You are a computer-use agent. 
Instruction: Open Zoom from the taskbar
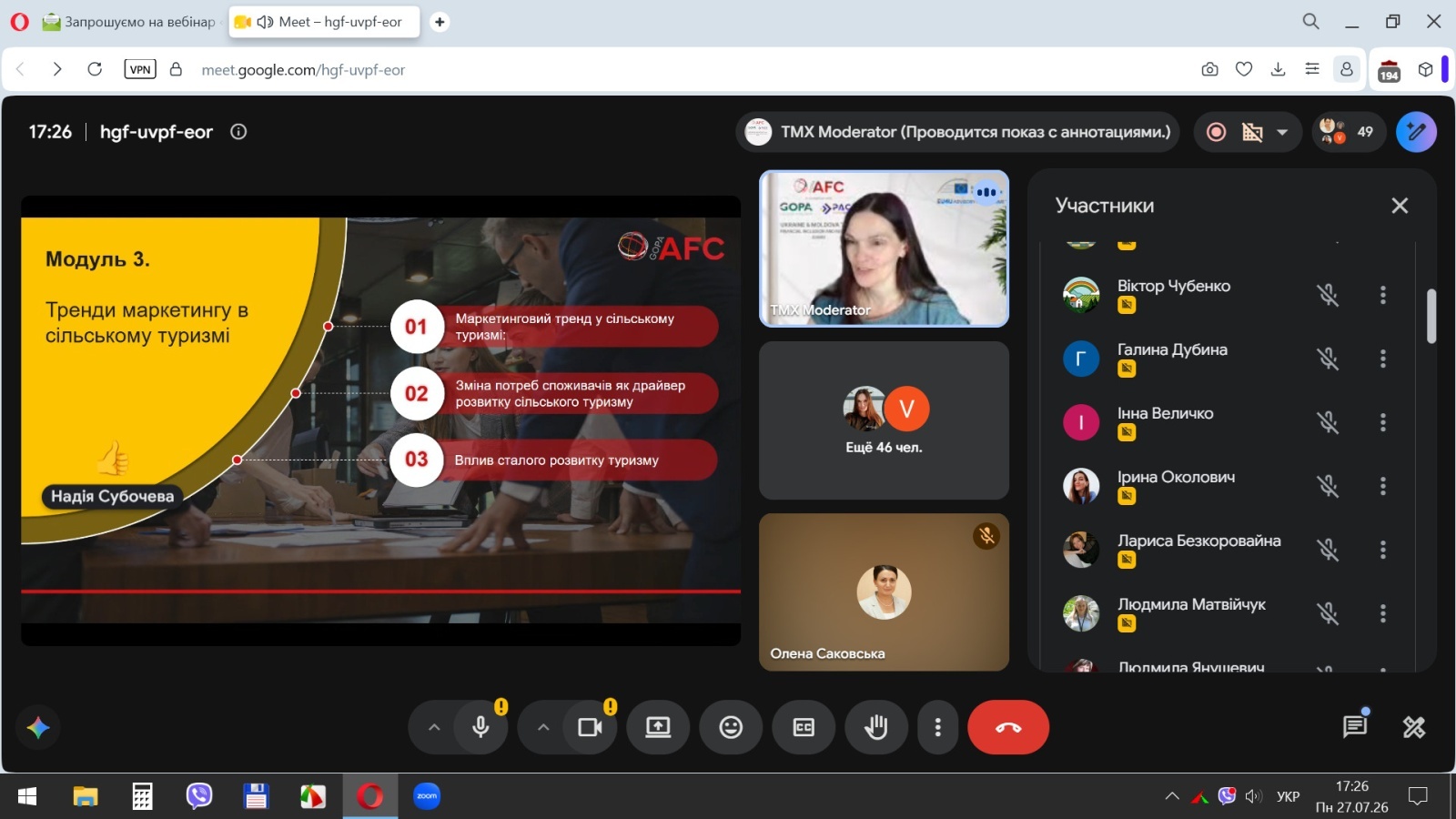[427, 796]
